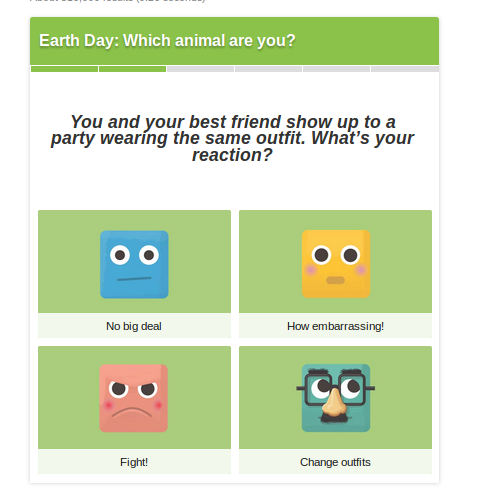The height and width of the screenshot is (501, 486).
Task: Click the teal disguise glasses face icon
Action: pos(336,398)
